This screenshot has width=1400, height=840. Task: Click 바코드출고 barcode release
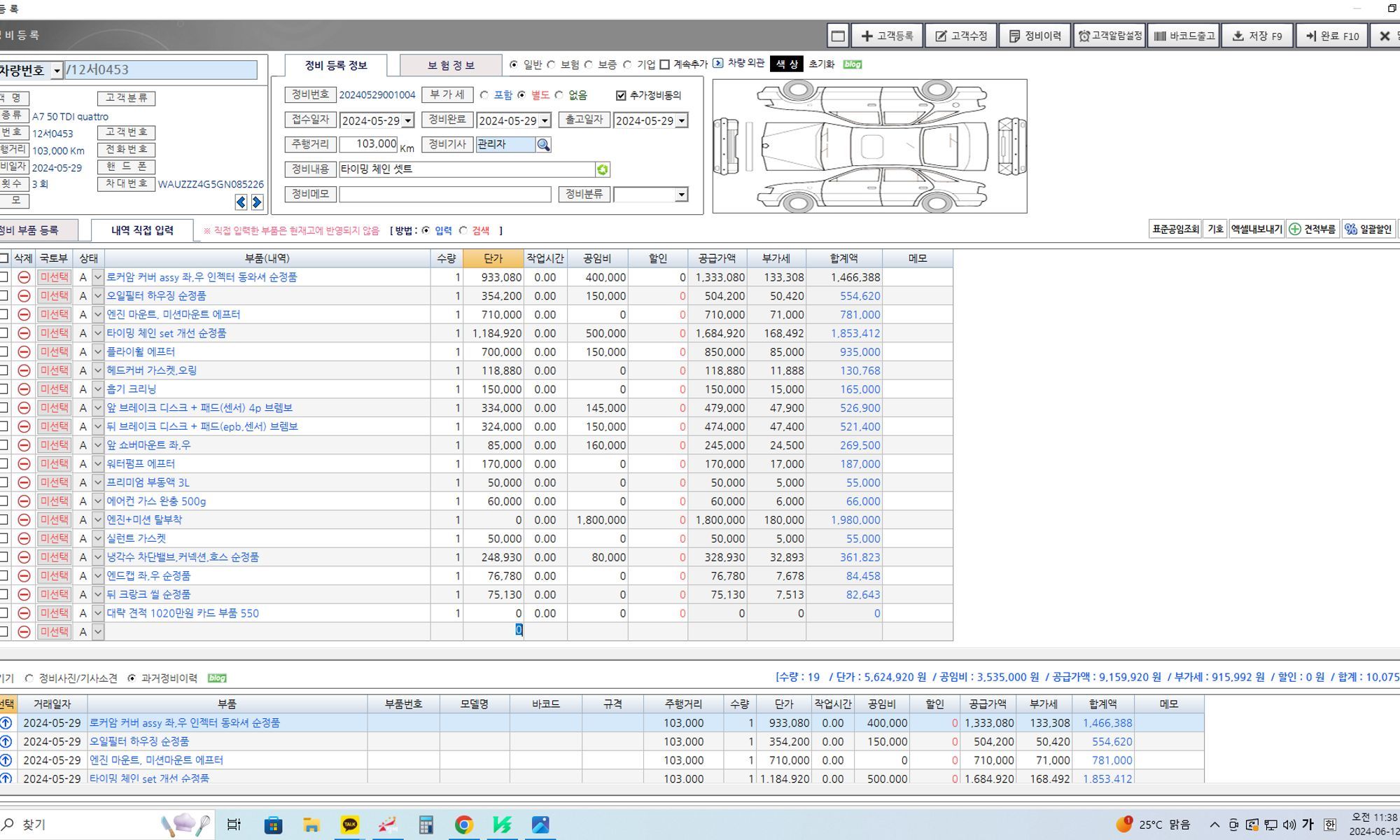tap(1184, 36)
